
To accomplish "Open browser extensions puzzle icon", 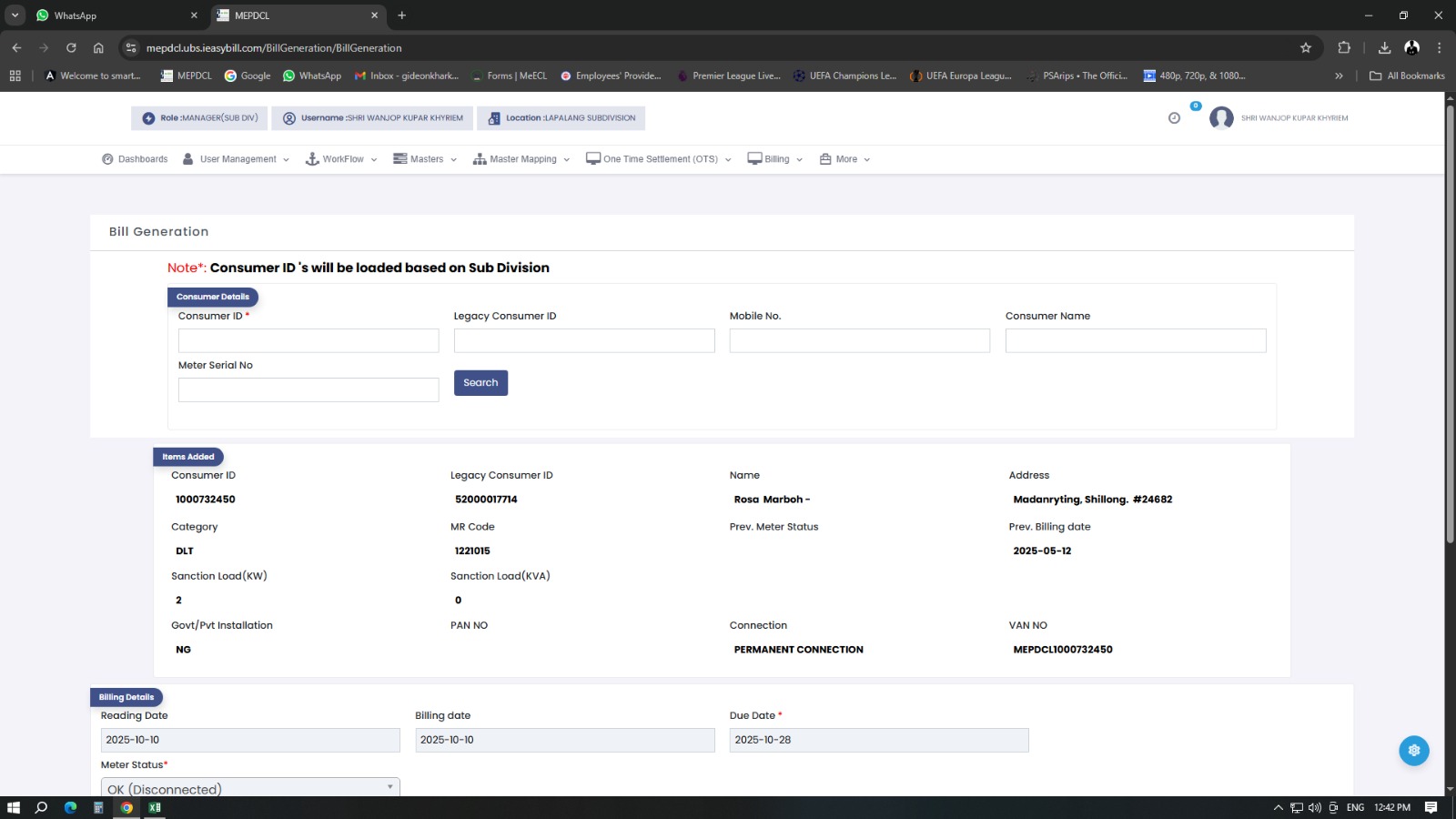I will 1344,48.
